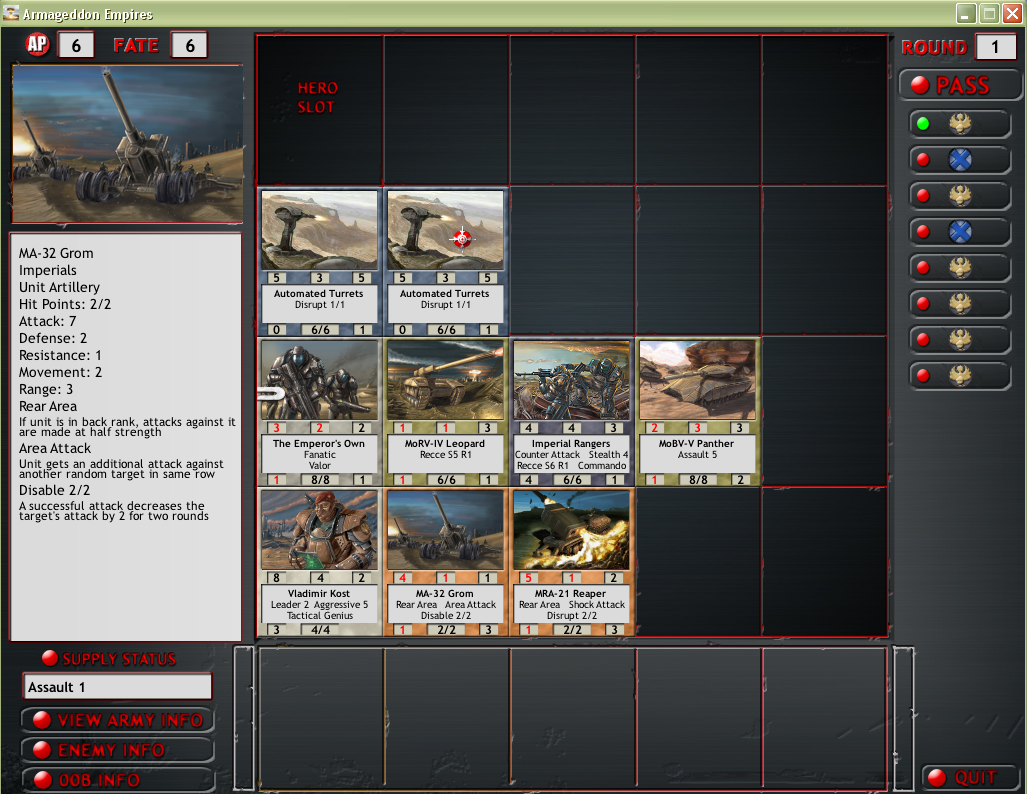Screen dimensions: 1027x794
Task: Click the right bracket arrow of the hand tray
Action: [x=904, y=718]
